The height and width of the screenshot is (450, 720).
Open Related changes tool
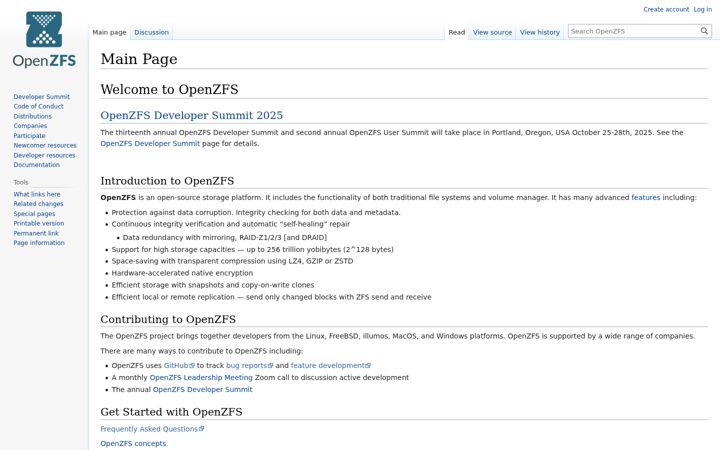tap(38, 203)
